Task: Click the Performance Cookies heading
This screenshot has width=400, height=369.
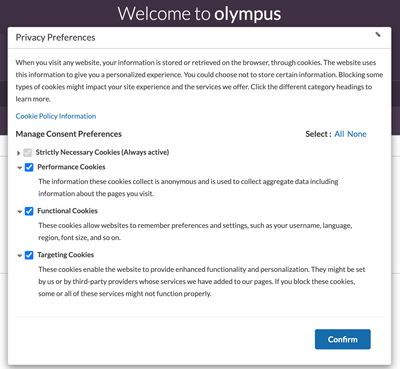Action: 71,167
